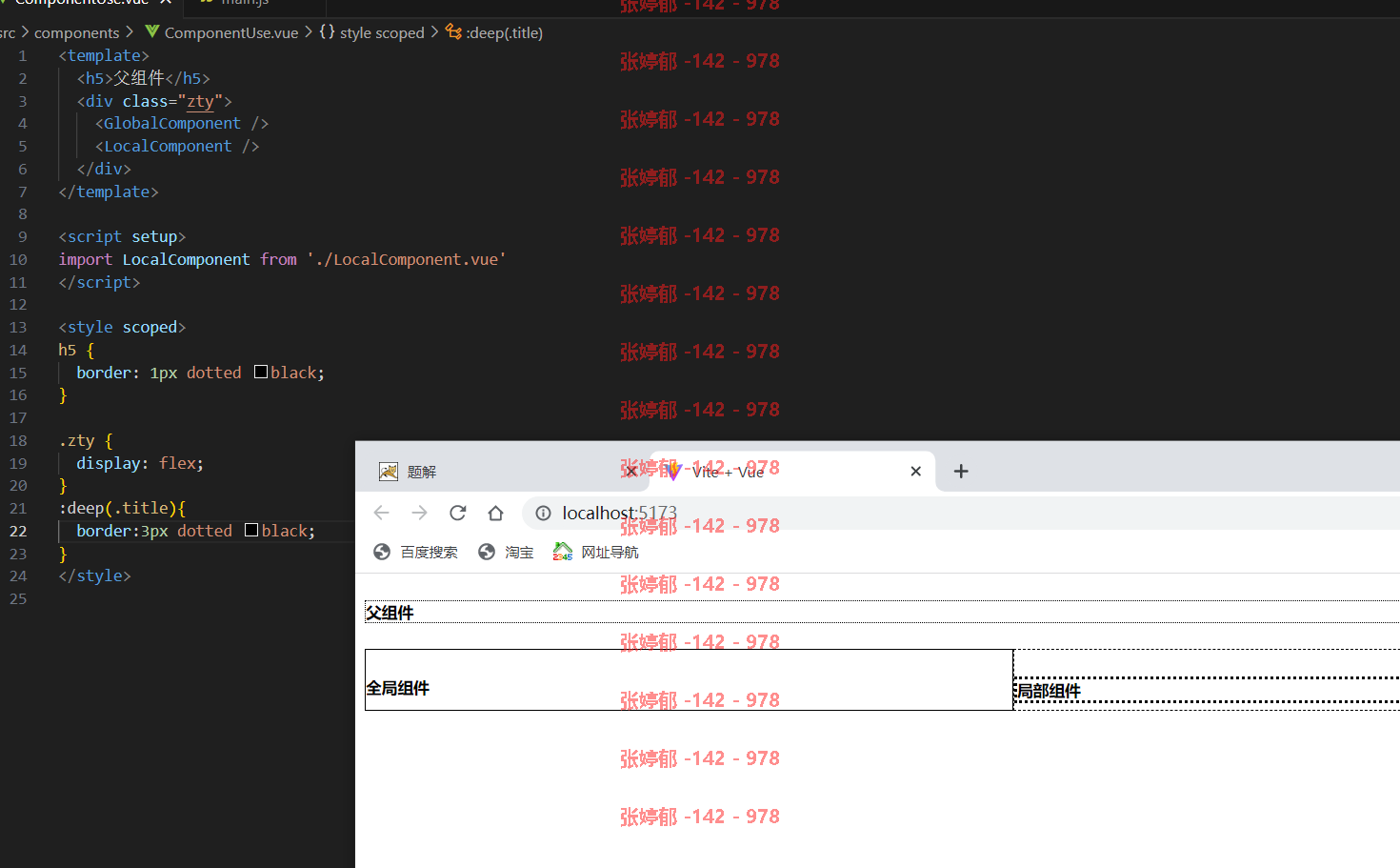Open black color swatch on line 15
Screen dimensions: 1400x868
[x=261, y=373]
